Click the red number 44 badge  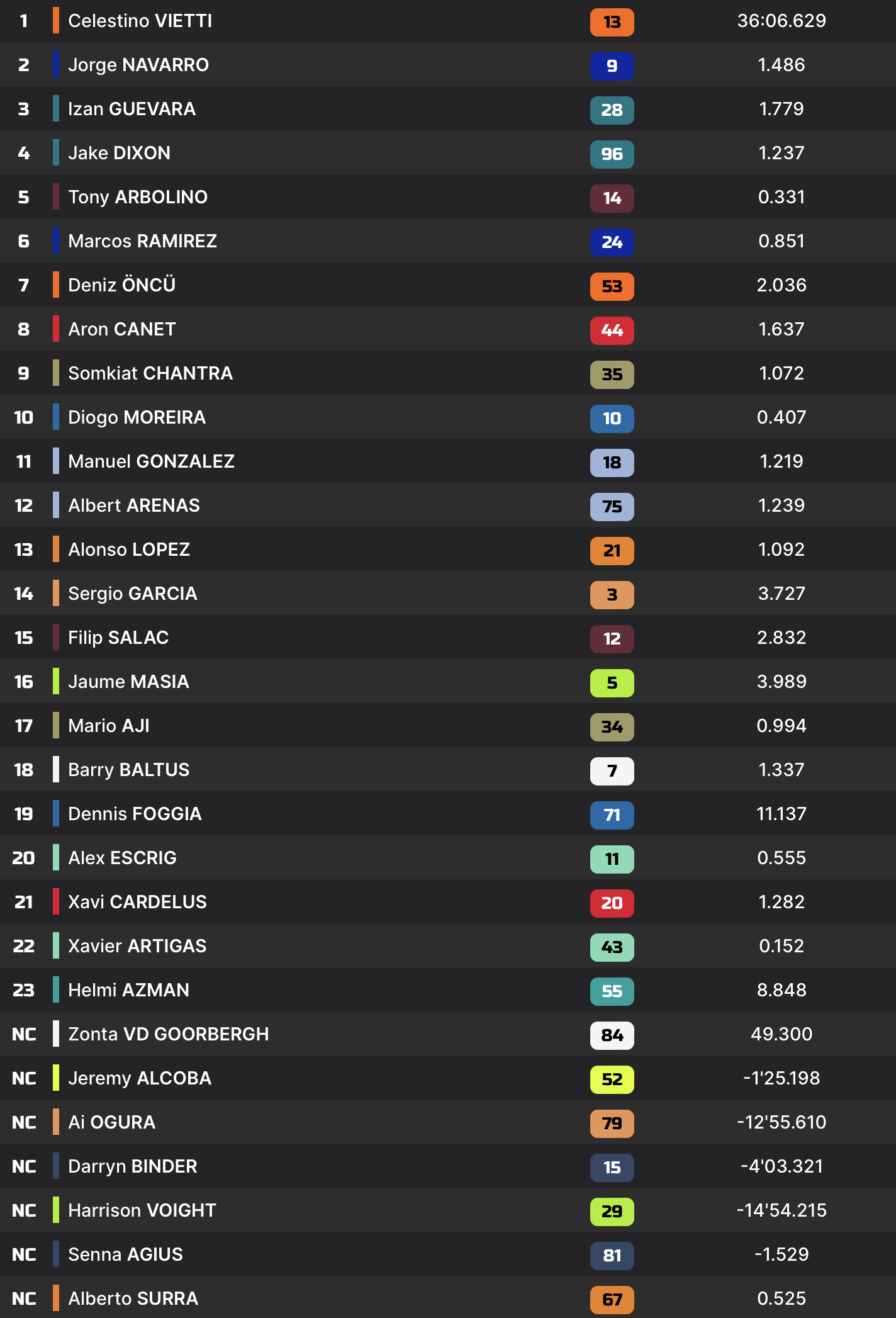[612, 330]
